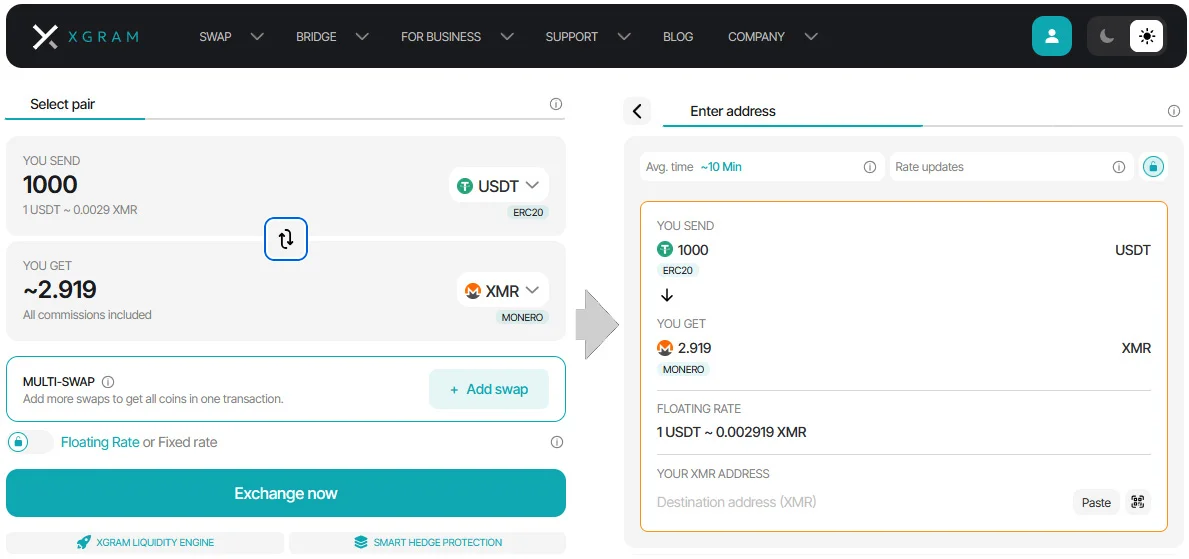1189x559 pixels.
Task: Click layers icon of Smart Hedge Protection
Action: [361, 542]
